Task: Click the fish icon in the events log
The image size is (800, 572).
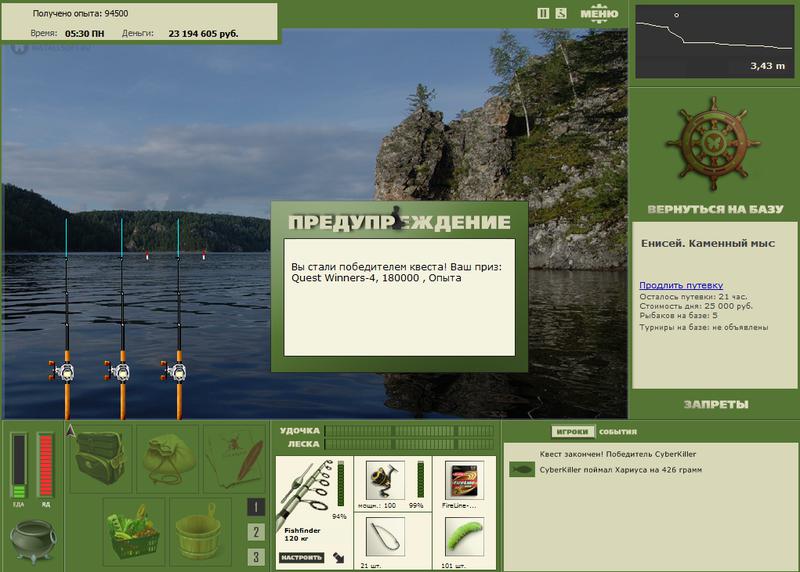Action: [521, 469]
